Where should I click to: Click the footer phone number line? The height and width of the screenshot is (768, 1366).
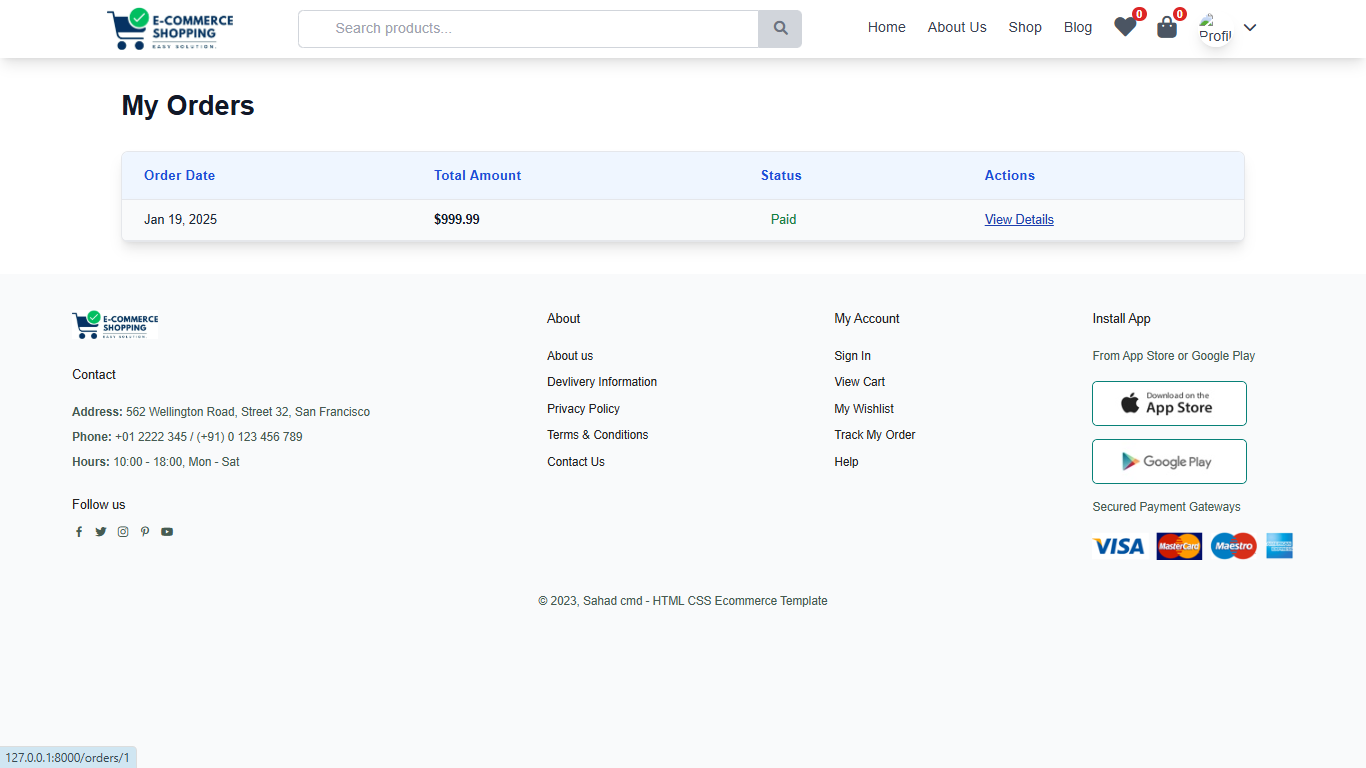point(187,437)
